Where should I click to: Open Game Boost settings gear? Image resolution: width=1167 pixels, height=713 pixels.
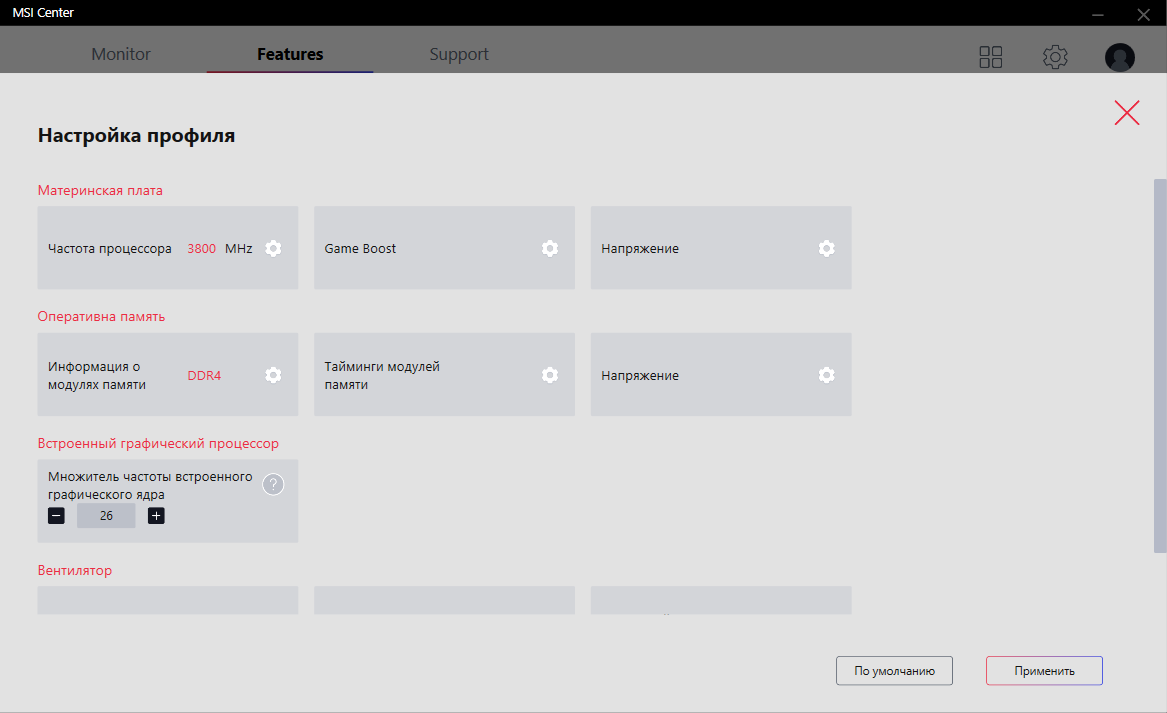549,248
